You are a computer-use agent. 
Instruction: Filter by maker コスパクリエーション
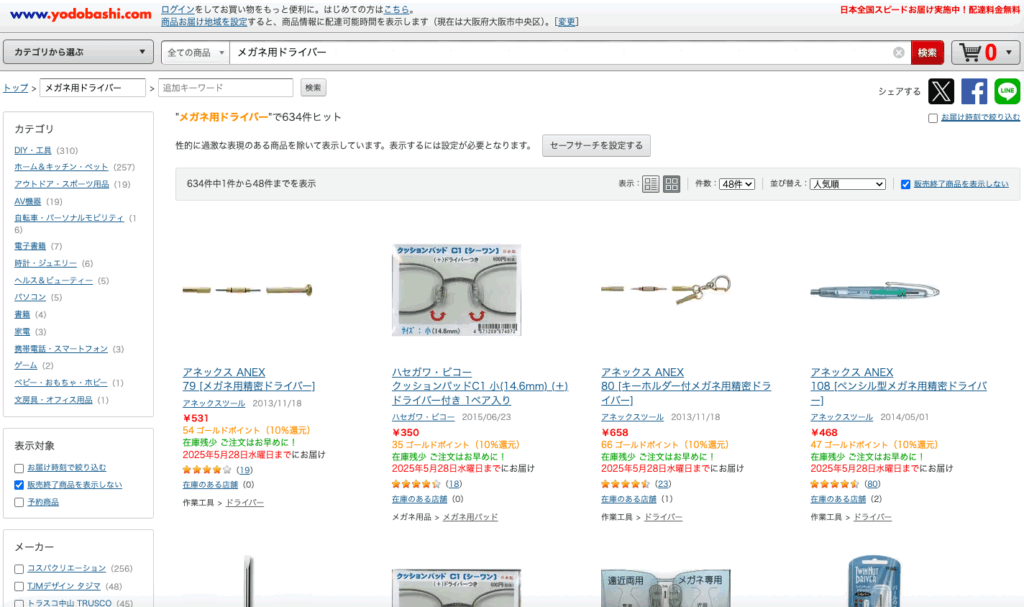point(19,569)
